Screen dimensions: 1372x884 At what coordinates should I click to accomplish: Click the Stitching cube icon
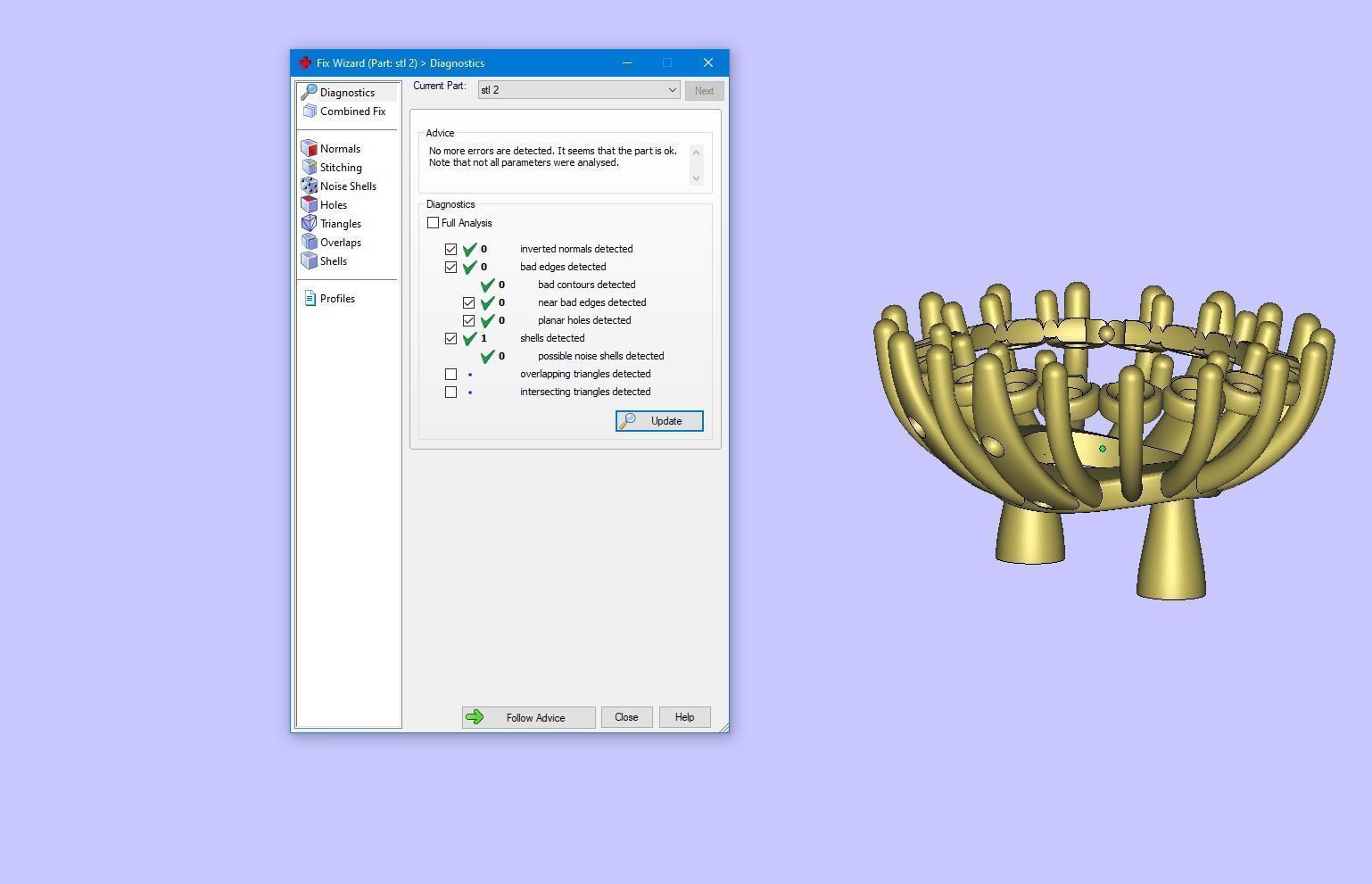(x=310, y=168)
